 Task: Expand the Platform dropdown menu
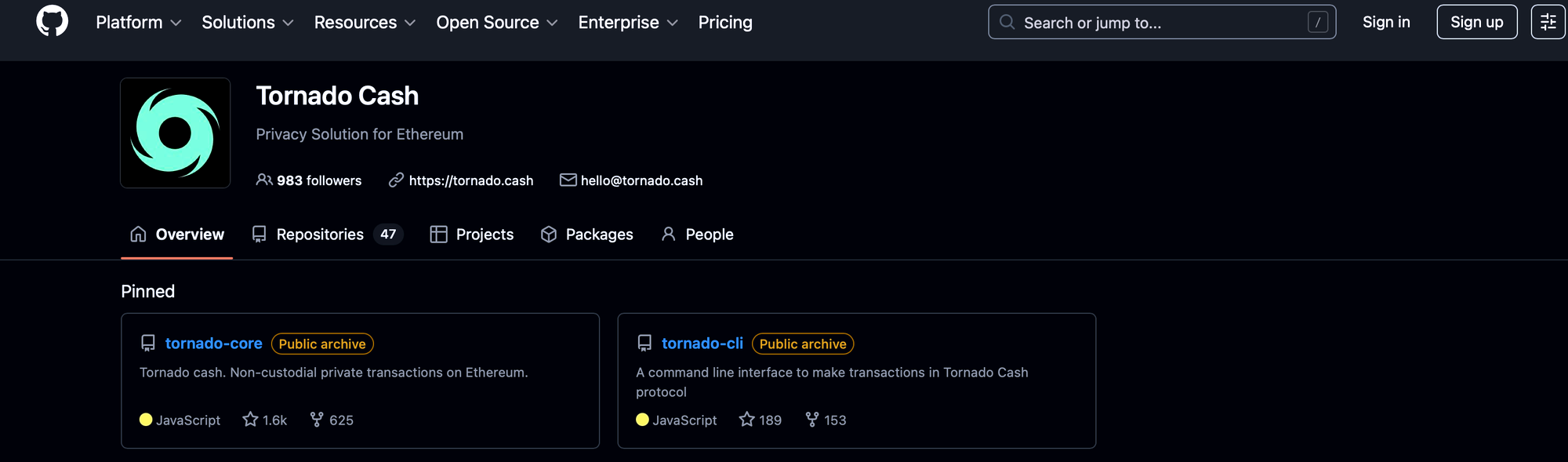click(139, 23)
